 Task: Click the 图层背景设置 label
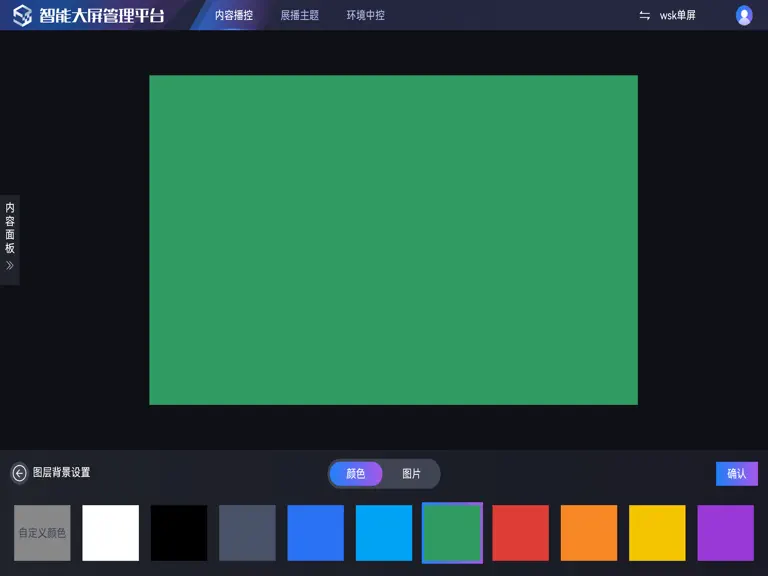coord(62,472)
